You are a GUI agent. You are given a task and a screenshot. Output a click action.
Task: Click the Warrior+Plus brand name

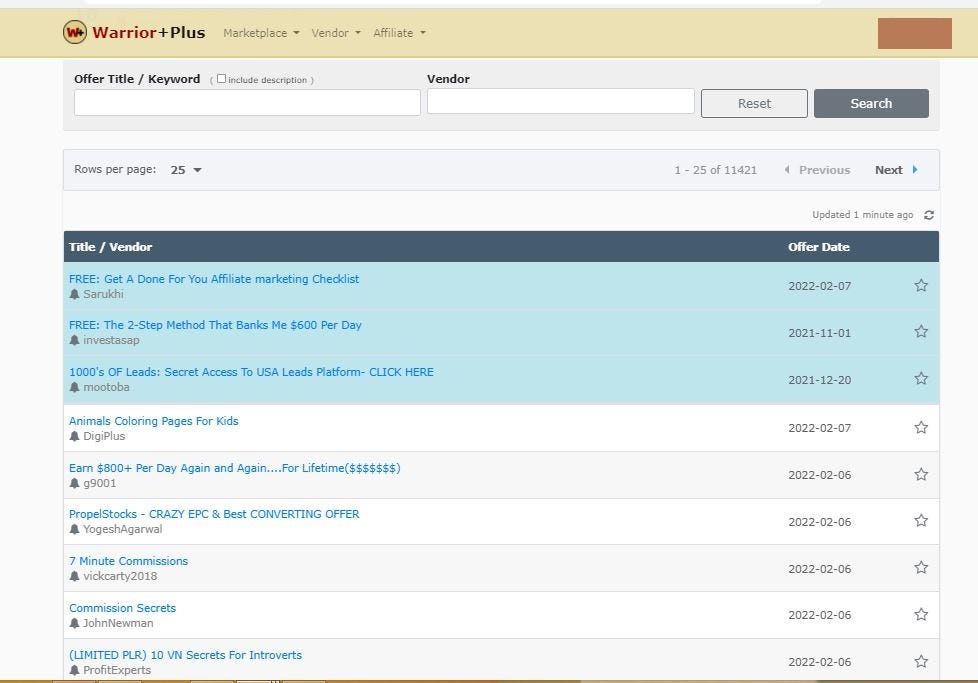(x=148, y=32)
